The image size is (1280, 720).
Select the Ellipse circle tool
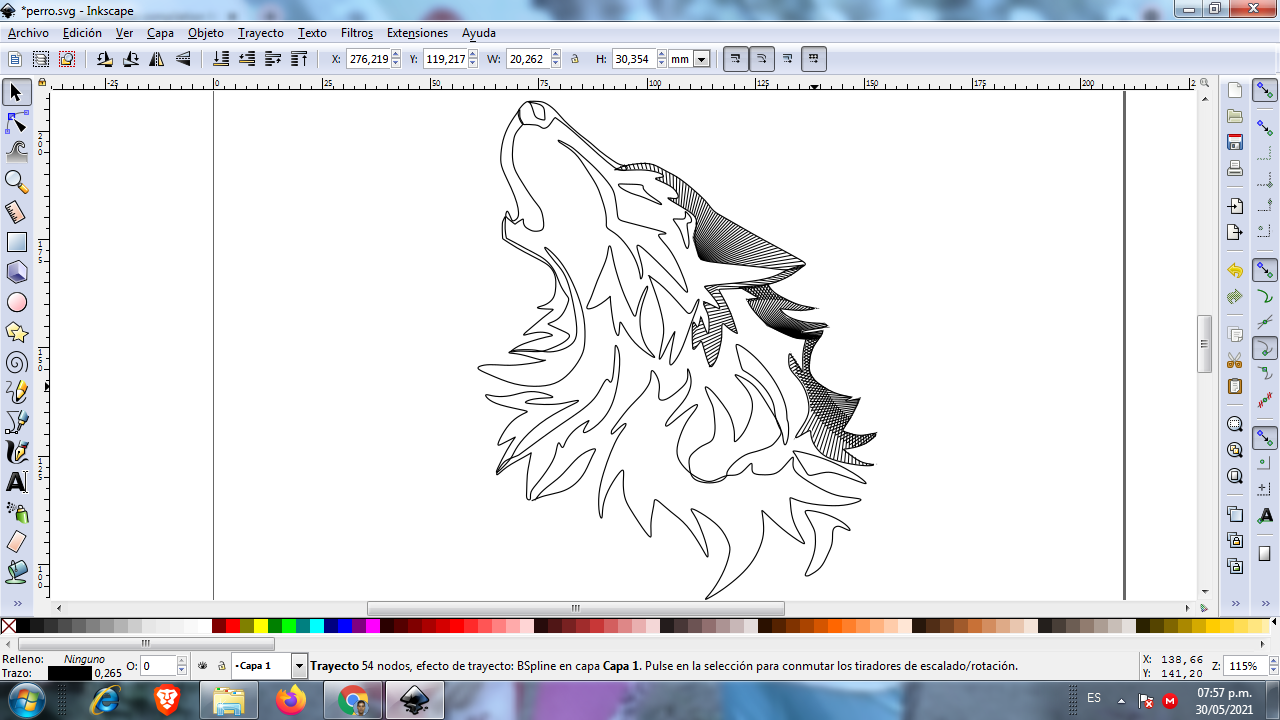click(x=16, y=302)
